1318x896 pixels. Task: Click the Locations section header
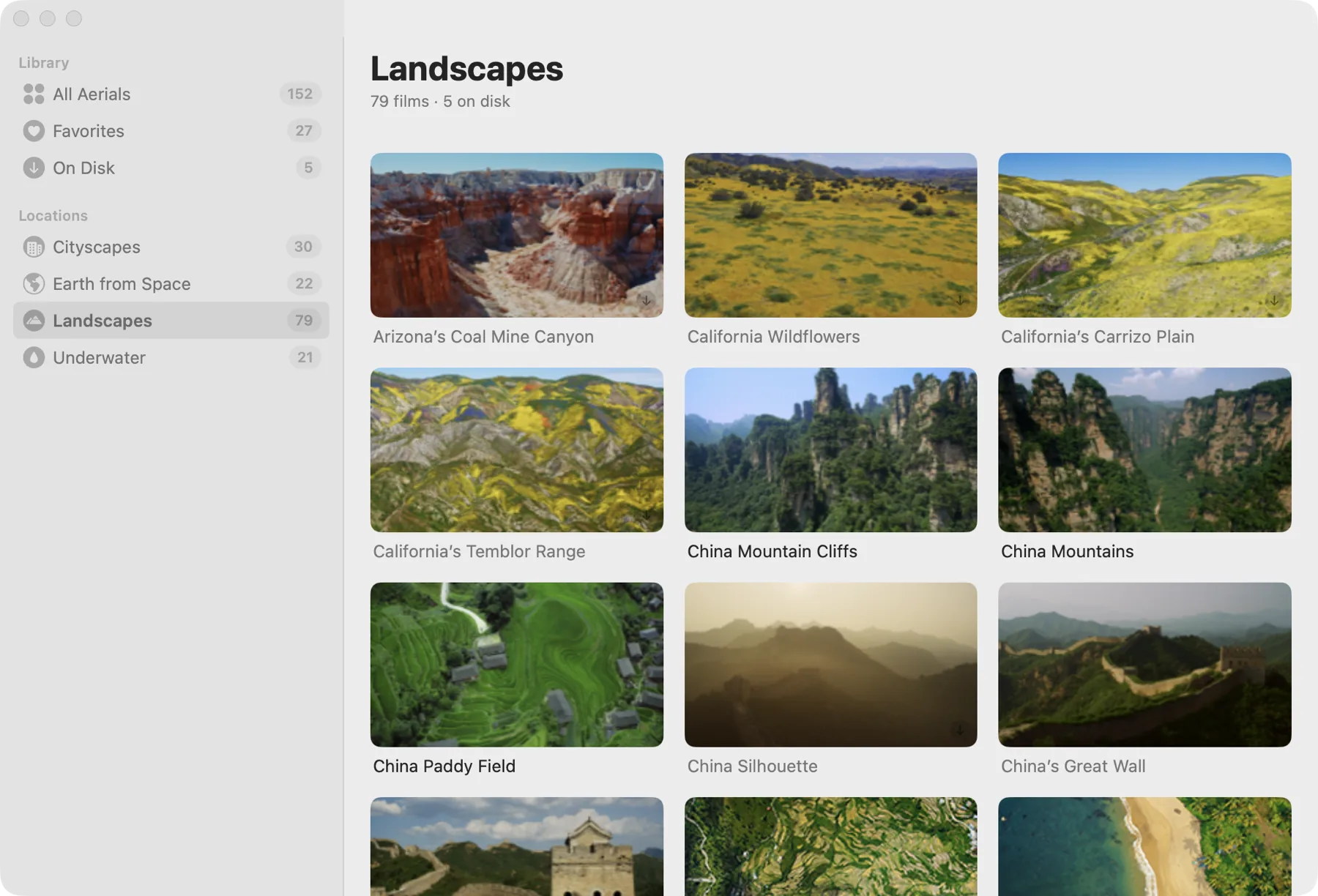[x=53, y=216]
